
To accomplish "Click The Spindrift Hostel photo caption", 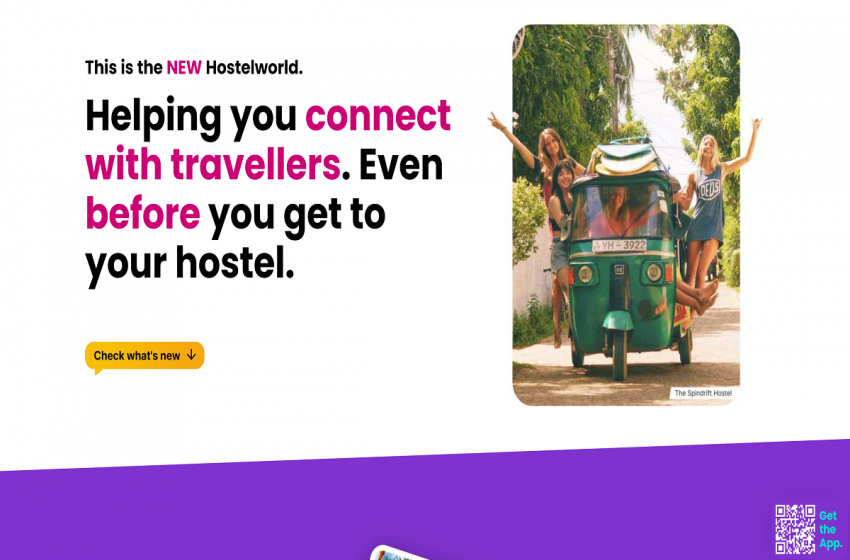I will 703,393.
